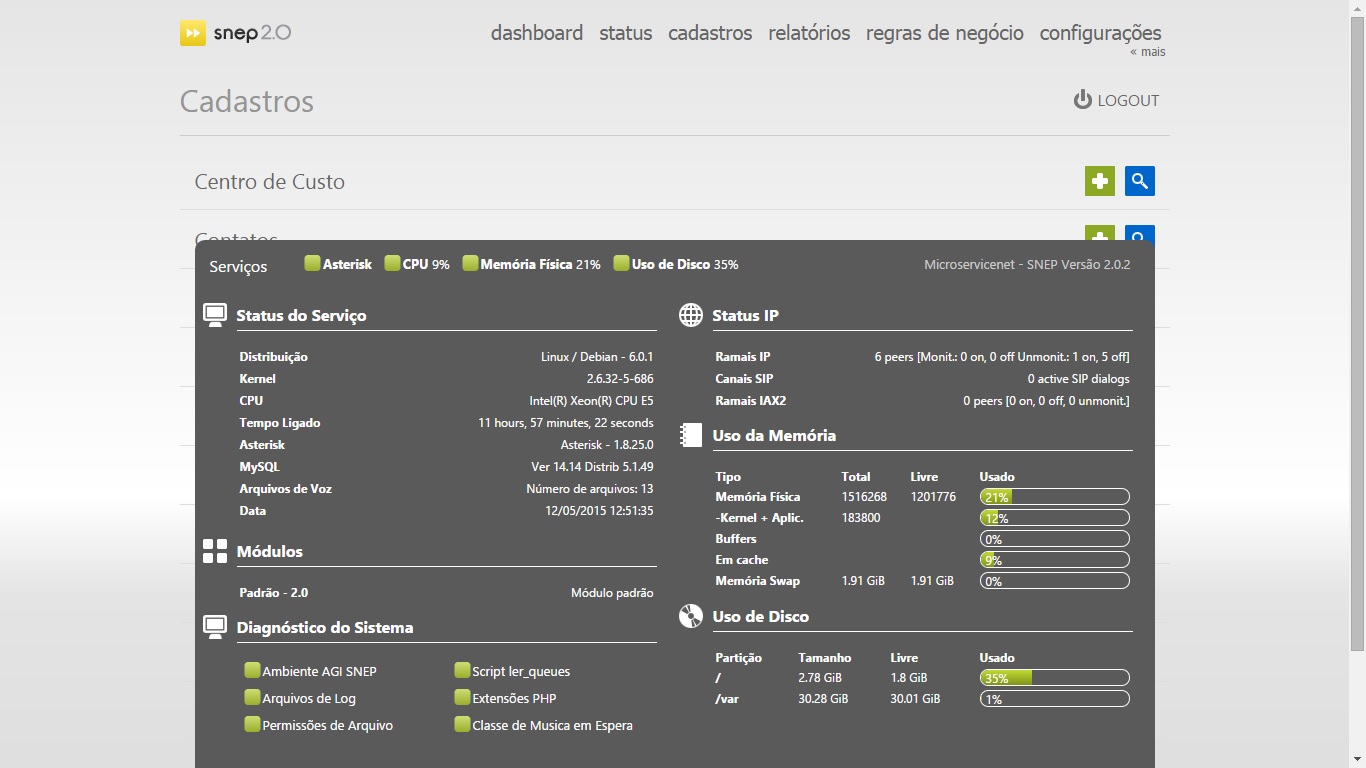Click the Ambiente AGI SNEP status box
1366x768 pixels.
(252, 670)
